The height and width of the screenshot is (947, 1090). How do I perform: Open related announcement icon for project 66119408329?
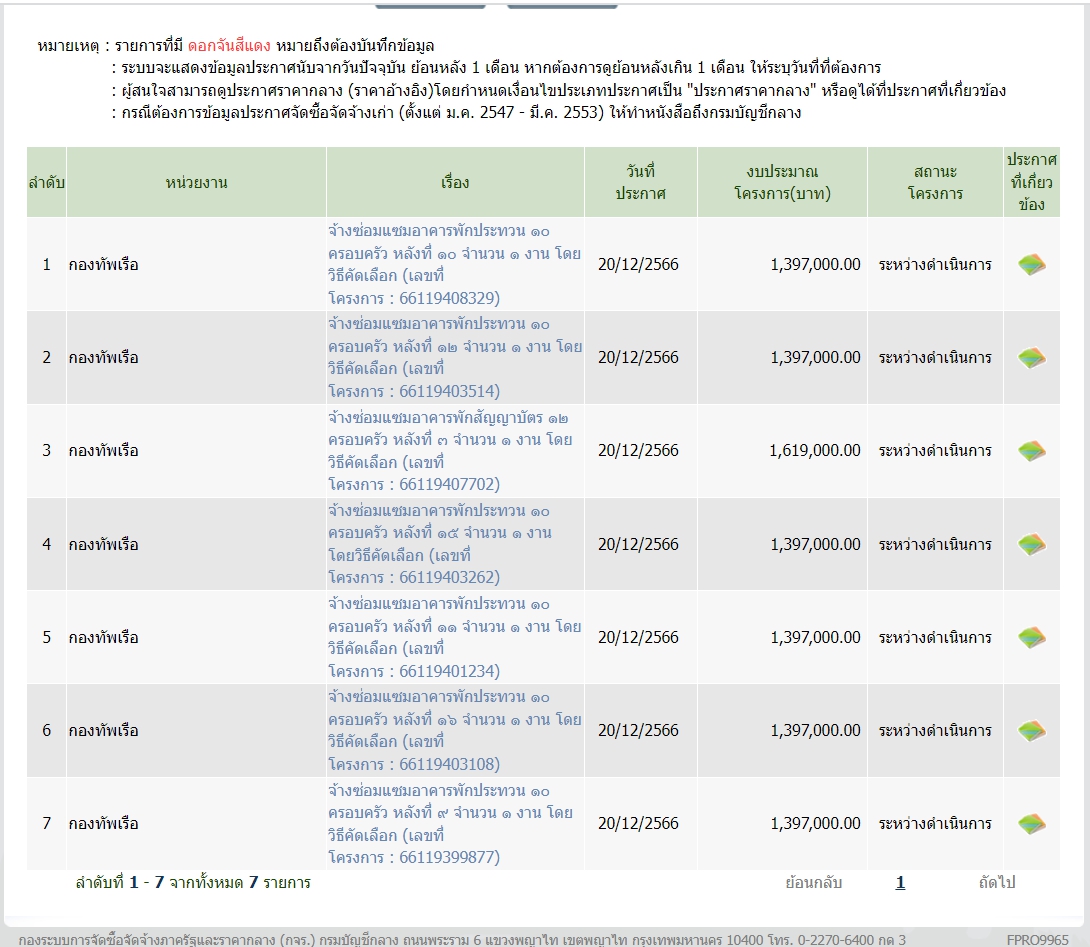point(1032,264)
